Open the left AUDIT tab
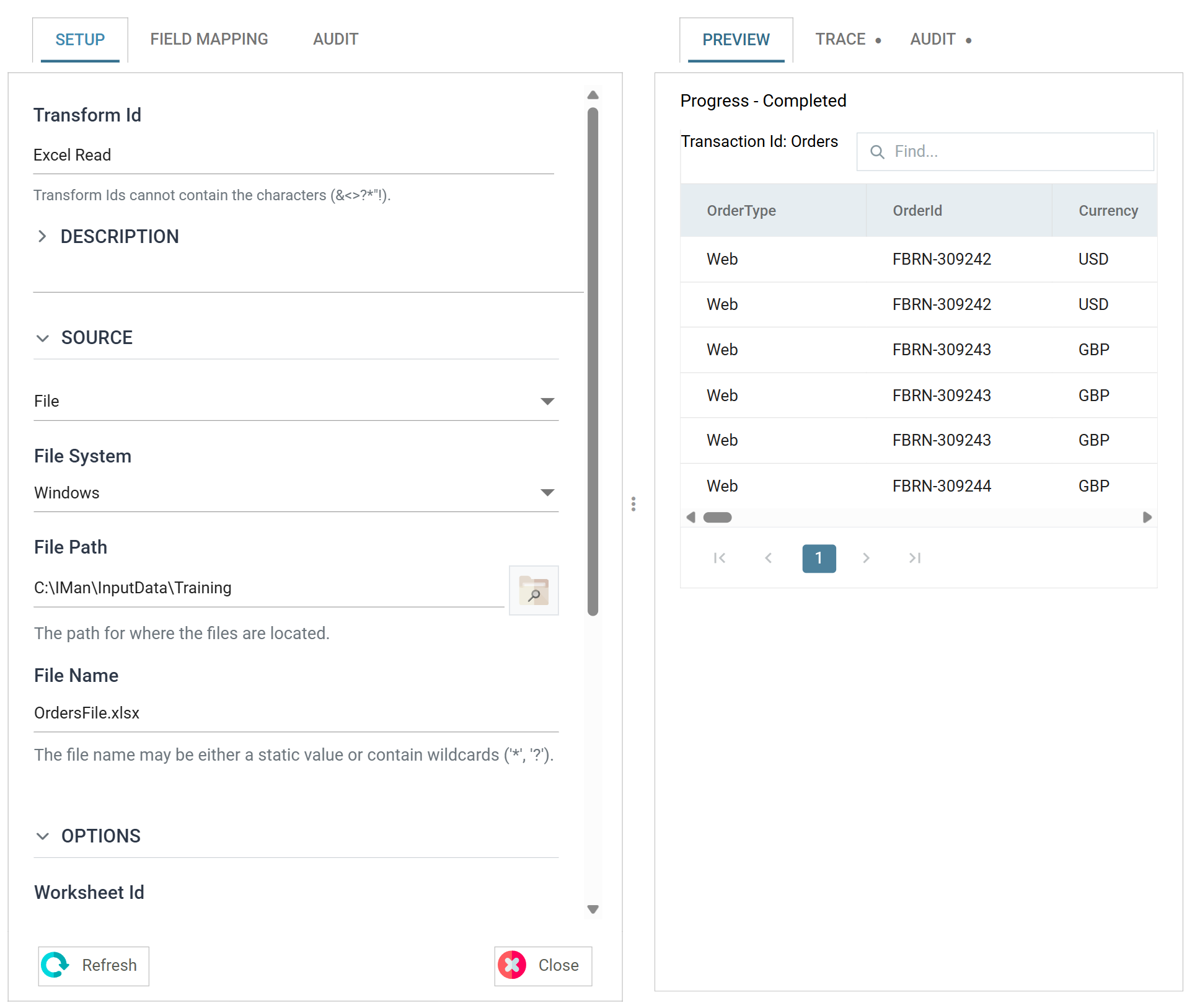Screen dimensions: 1200x1008 (x=335, y=40)
